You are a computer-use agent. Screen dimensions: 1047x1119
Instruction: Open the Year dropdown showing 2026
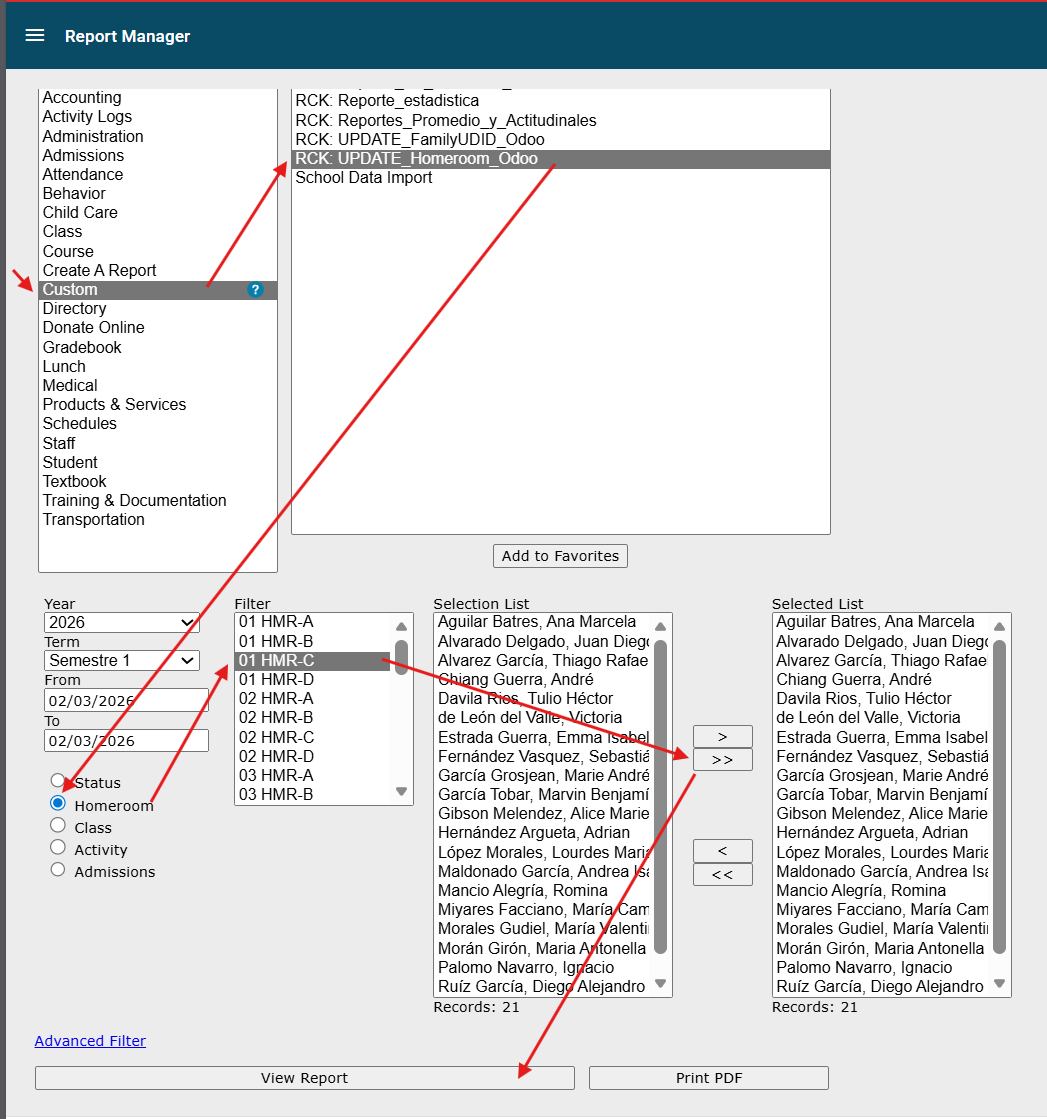[121, 623]
